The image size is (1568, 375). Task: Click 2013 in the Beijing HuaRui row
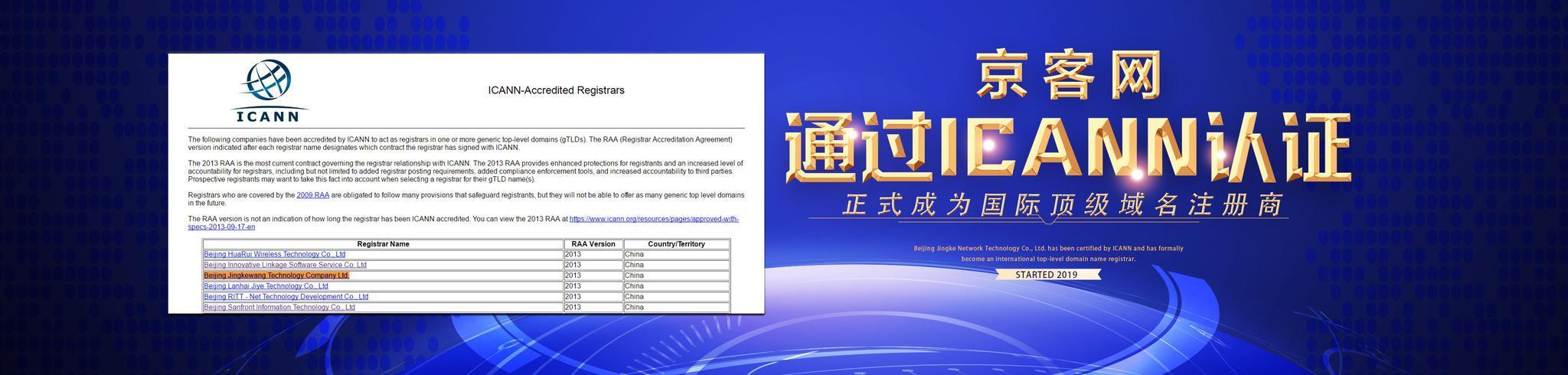click(x=573, y=254)
